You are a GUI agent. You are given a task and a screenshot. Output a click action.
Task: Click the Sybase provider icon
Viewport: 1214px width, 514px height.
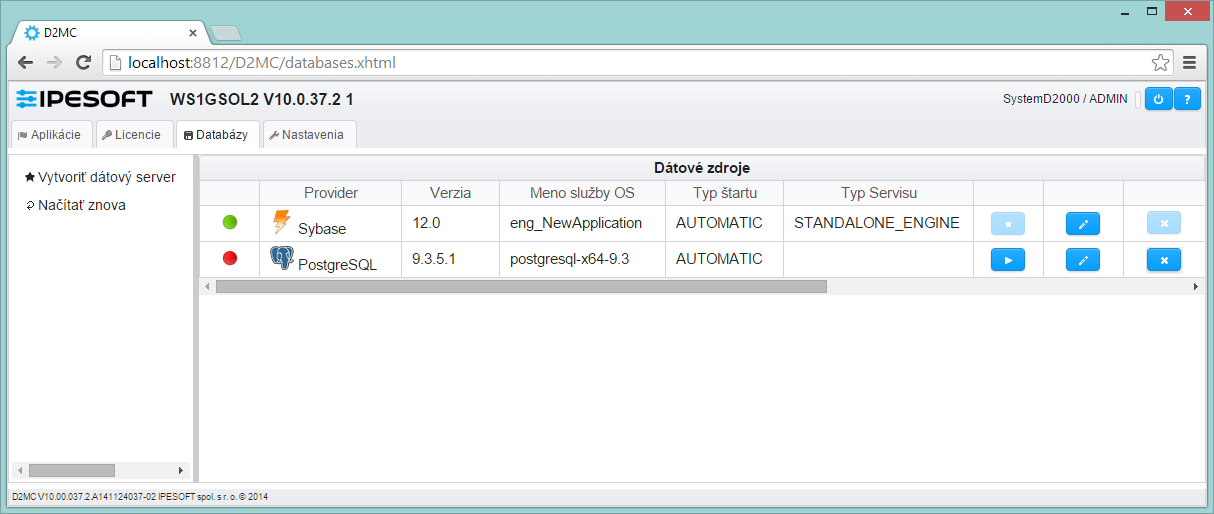tap(282, 222)
